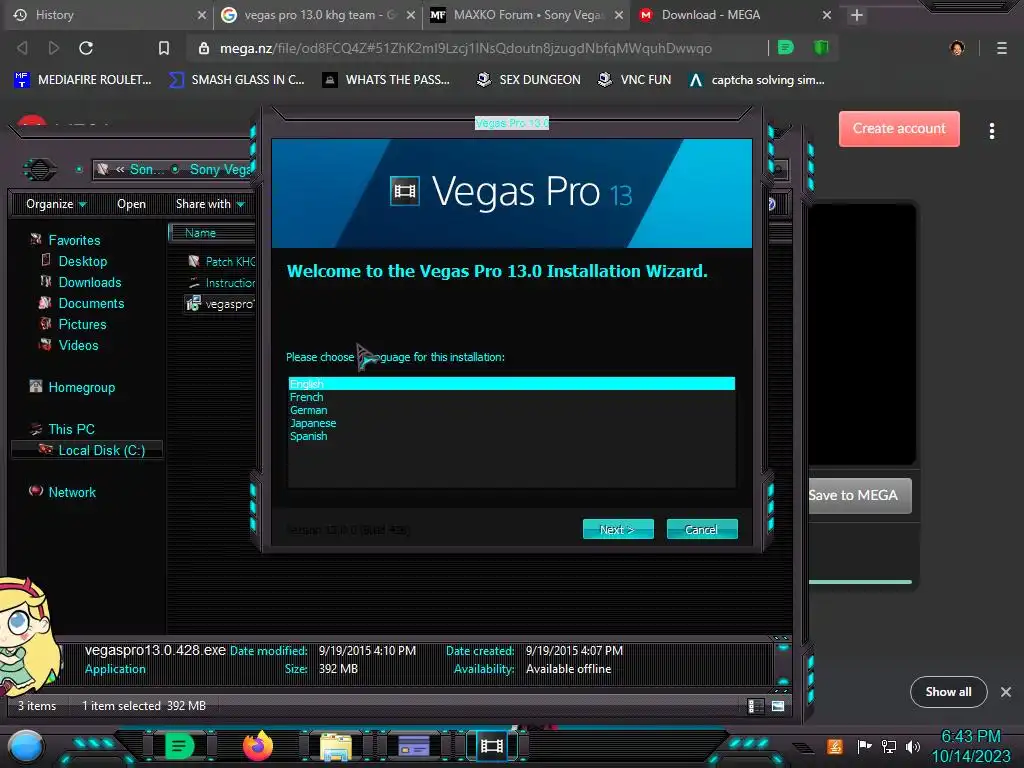Switch to vegas pro 13.0 khg team tab
Screen dimensions: 1024x768
318,15
